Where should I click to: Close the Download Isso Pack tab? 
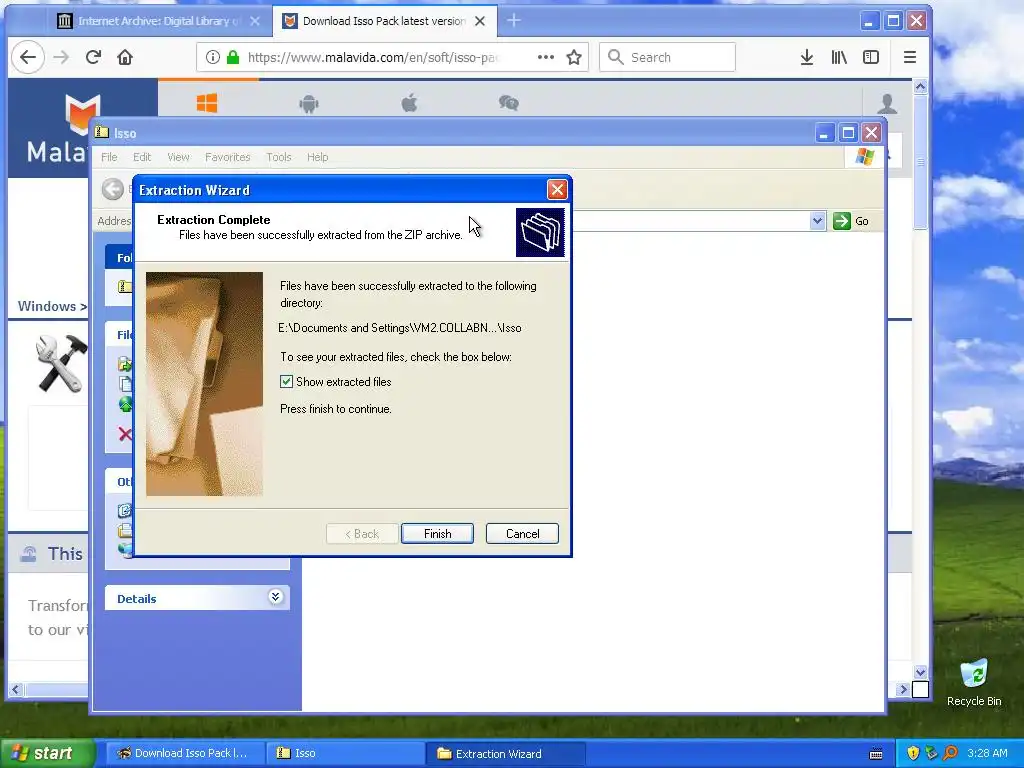(x=480, y=21)
